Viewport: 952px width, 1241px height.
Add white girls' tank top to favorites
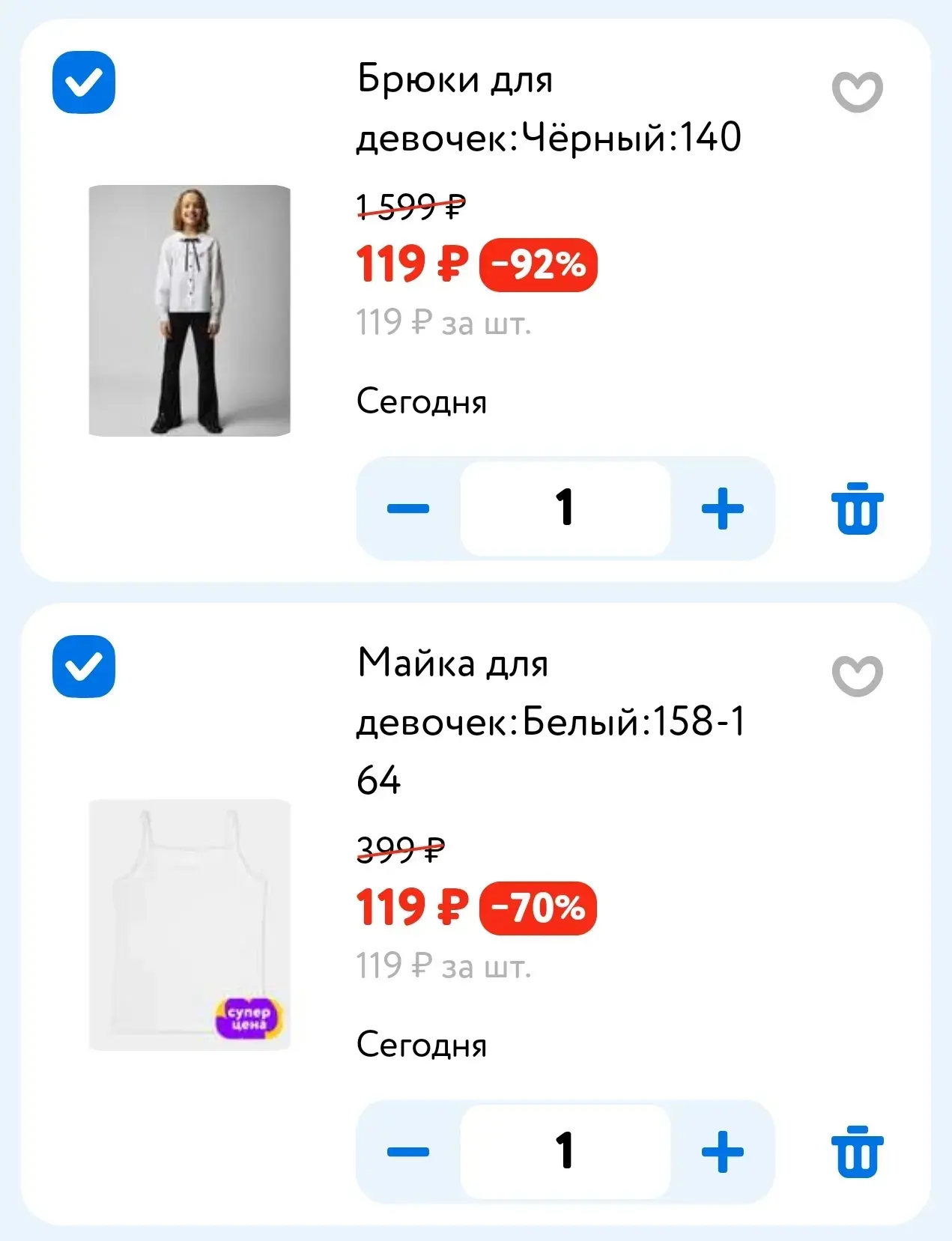pos(857,676)
